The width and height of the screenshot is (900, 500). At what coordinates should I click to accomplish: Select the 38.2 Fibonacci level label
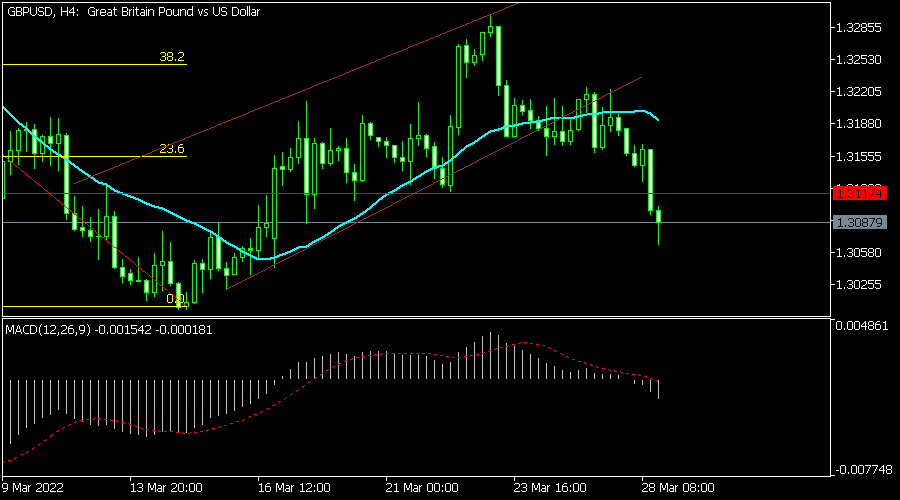pyautogui.click(x=172, y=56)
